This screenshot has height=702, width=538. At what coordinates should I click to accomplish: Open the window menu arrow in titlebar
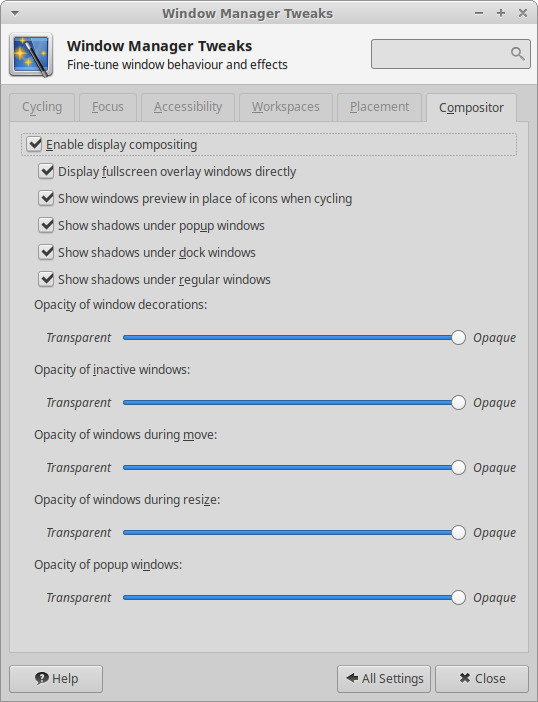tap(15, 13)
